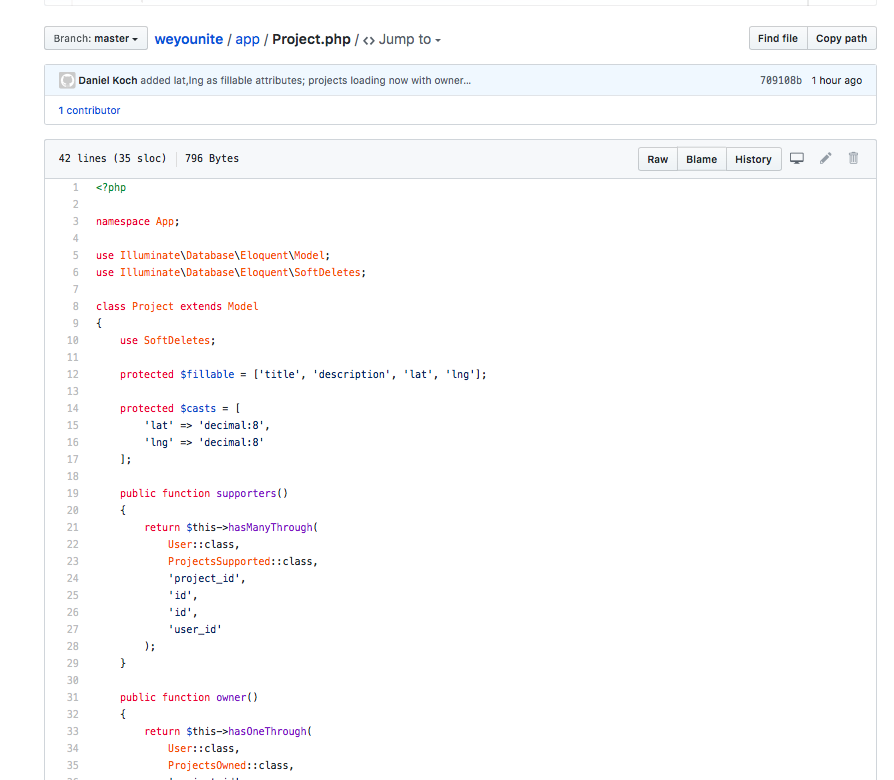The height and width of the screenshot is (780, 894).
Task: Click 'hasOneThrough(' method call
Action: [x=270, y=732]
